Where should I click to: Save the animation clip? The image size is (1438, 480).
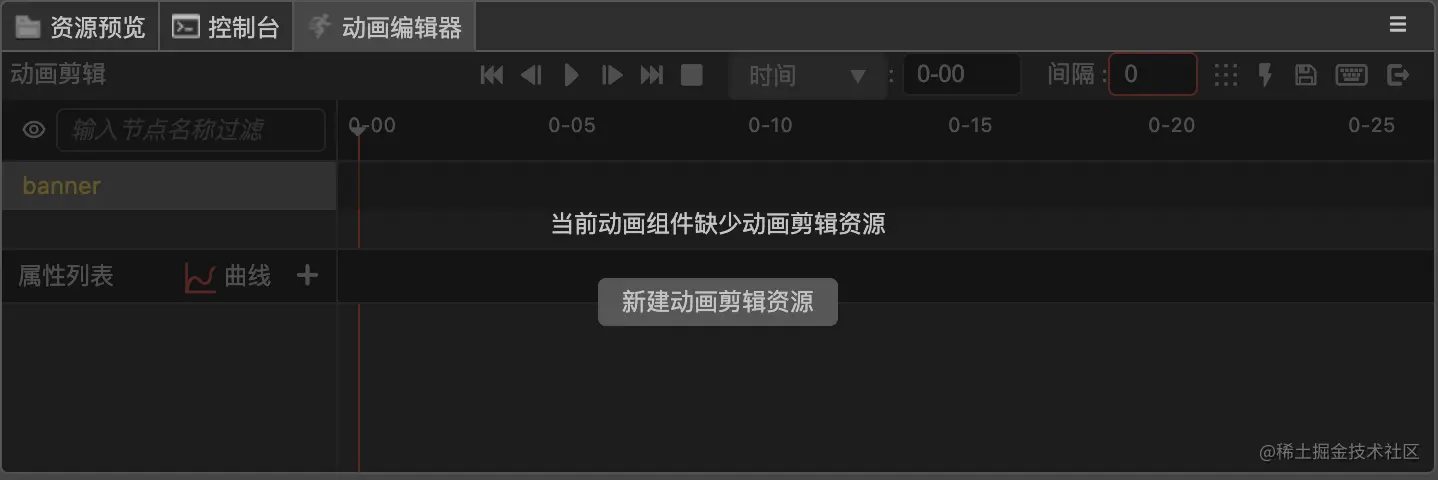(1305, 75)
